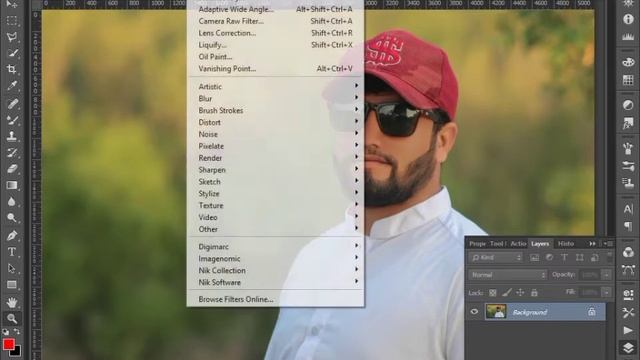This screenshot has height=360, width=640.
Task: Open the Normal blend mode dropdown
Action: pyautogui.click(x=508, y=275)
